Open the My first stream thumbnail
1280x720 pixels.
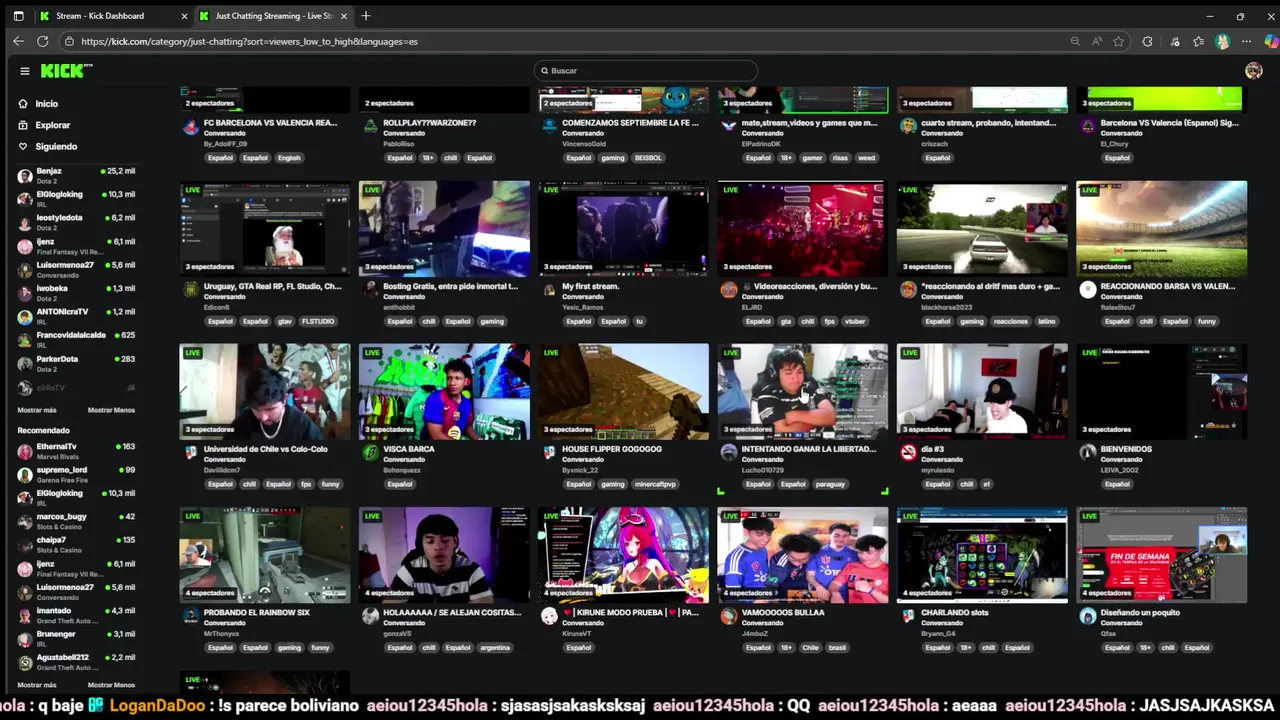coord(623,228)
